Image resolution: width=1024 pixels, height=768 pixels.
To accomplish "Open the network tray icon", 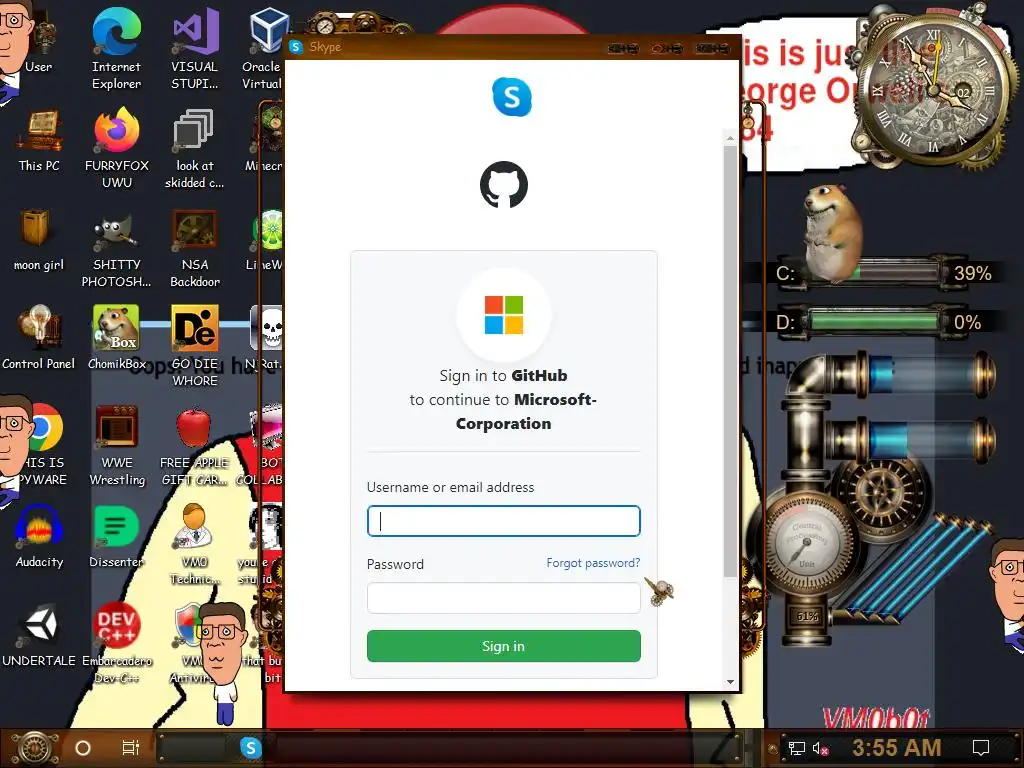I will coord(796,748).
